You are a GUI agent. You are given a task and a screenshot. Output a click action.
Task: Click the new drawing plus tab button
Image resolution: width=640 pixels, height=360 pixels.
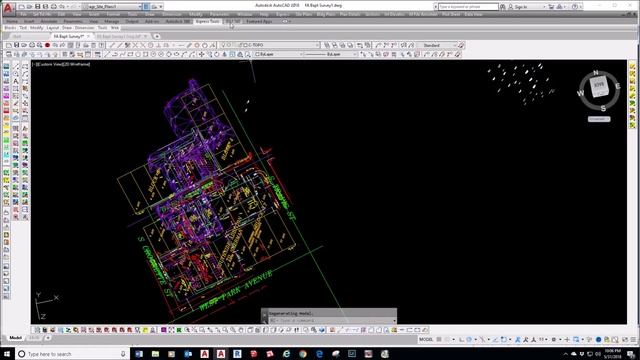tap(157, 37)
